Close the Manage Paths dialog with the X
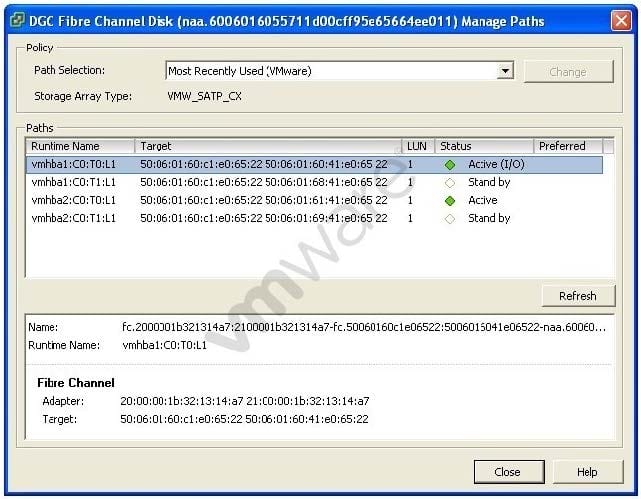 click(x=621, y=20)
